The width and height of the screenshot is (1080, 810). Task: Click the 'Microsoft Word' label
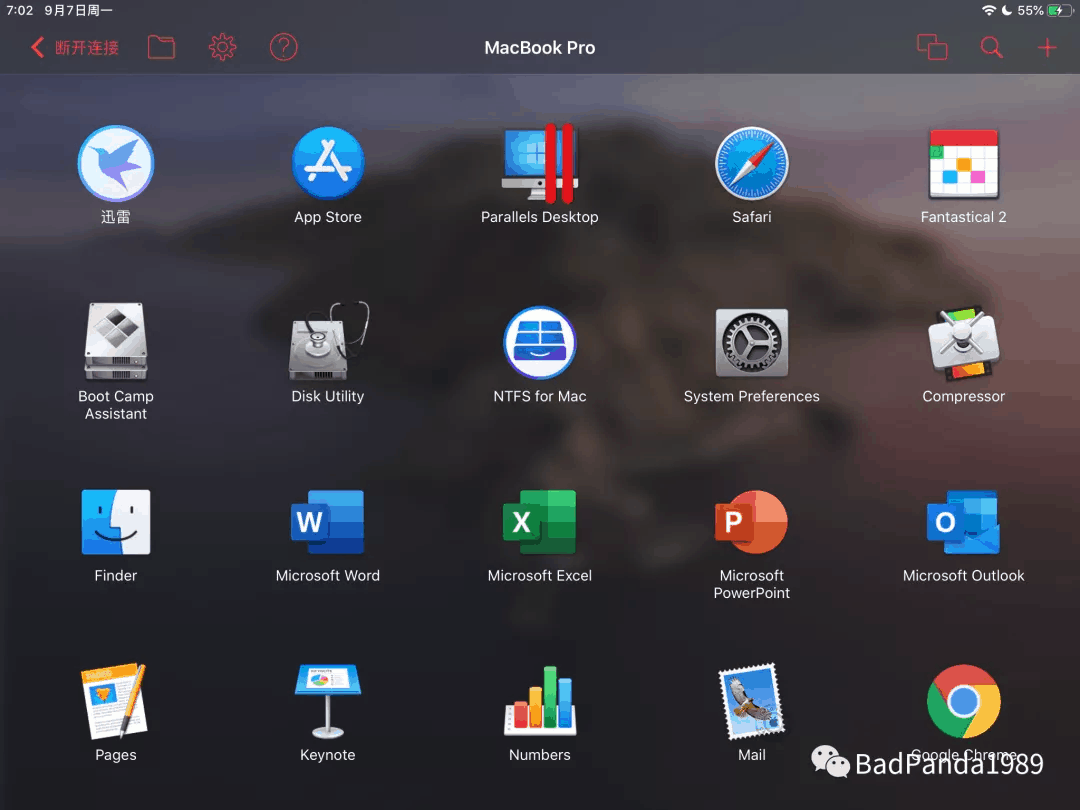click(328, 576)
